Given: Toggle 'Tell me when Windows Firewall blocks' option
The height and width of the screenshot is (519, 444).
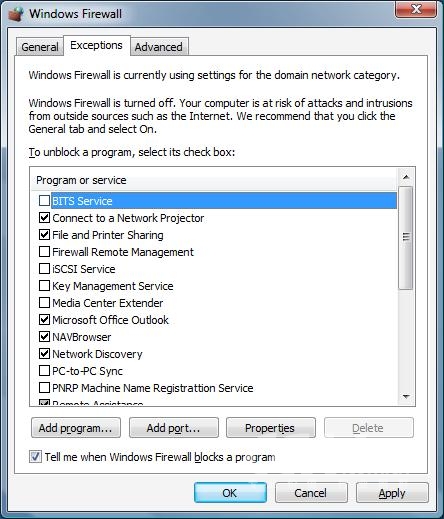Looking at the screenshot, I should pyautogui.click(x=35, y=457).
